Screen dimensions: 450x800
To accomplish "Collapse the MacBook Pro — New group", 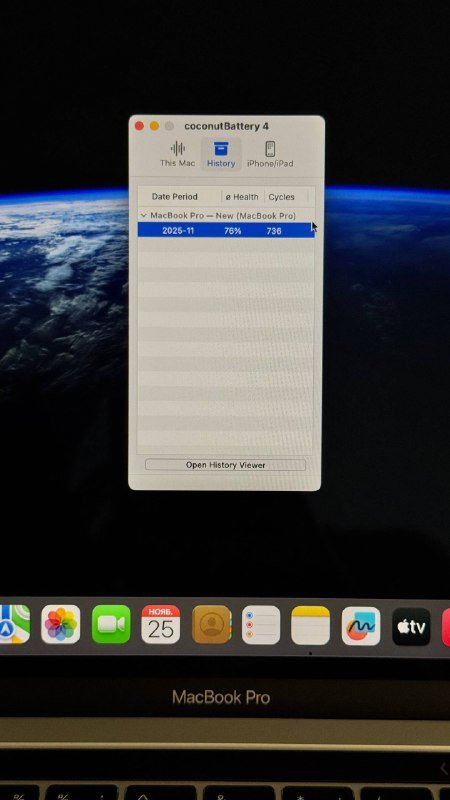I will [x=143, y=216].
